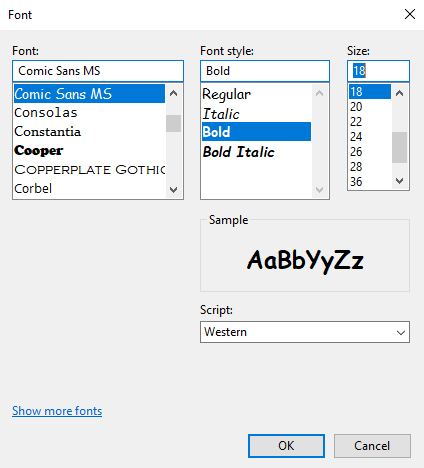Pick Cooper from the font list
The image size is (424, 468).
tap(89, 151)
